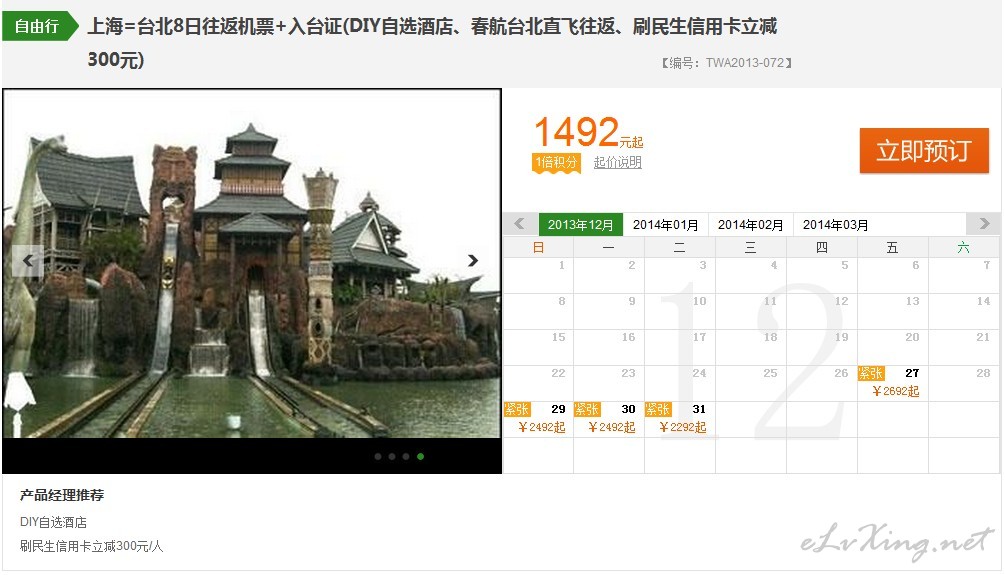This screenshot has height=575, width=1005.
Task: Click the product code TWA2013-072
Action: 745,63
